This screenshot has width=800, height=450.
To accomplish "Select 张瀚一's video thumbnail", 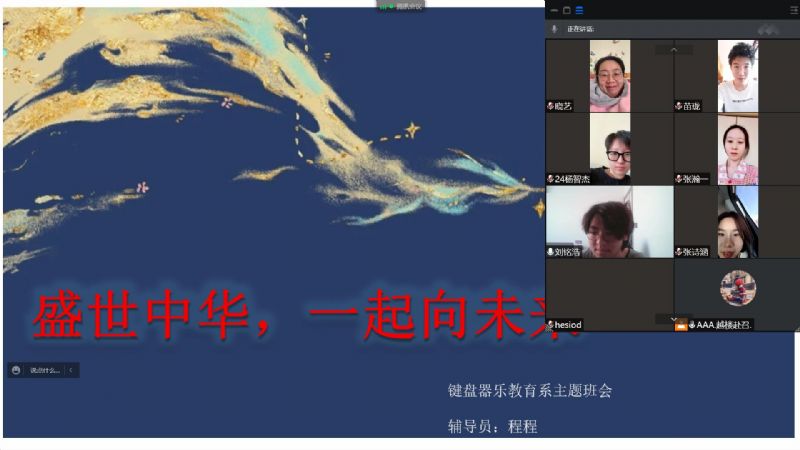I will 737,150.
